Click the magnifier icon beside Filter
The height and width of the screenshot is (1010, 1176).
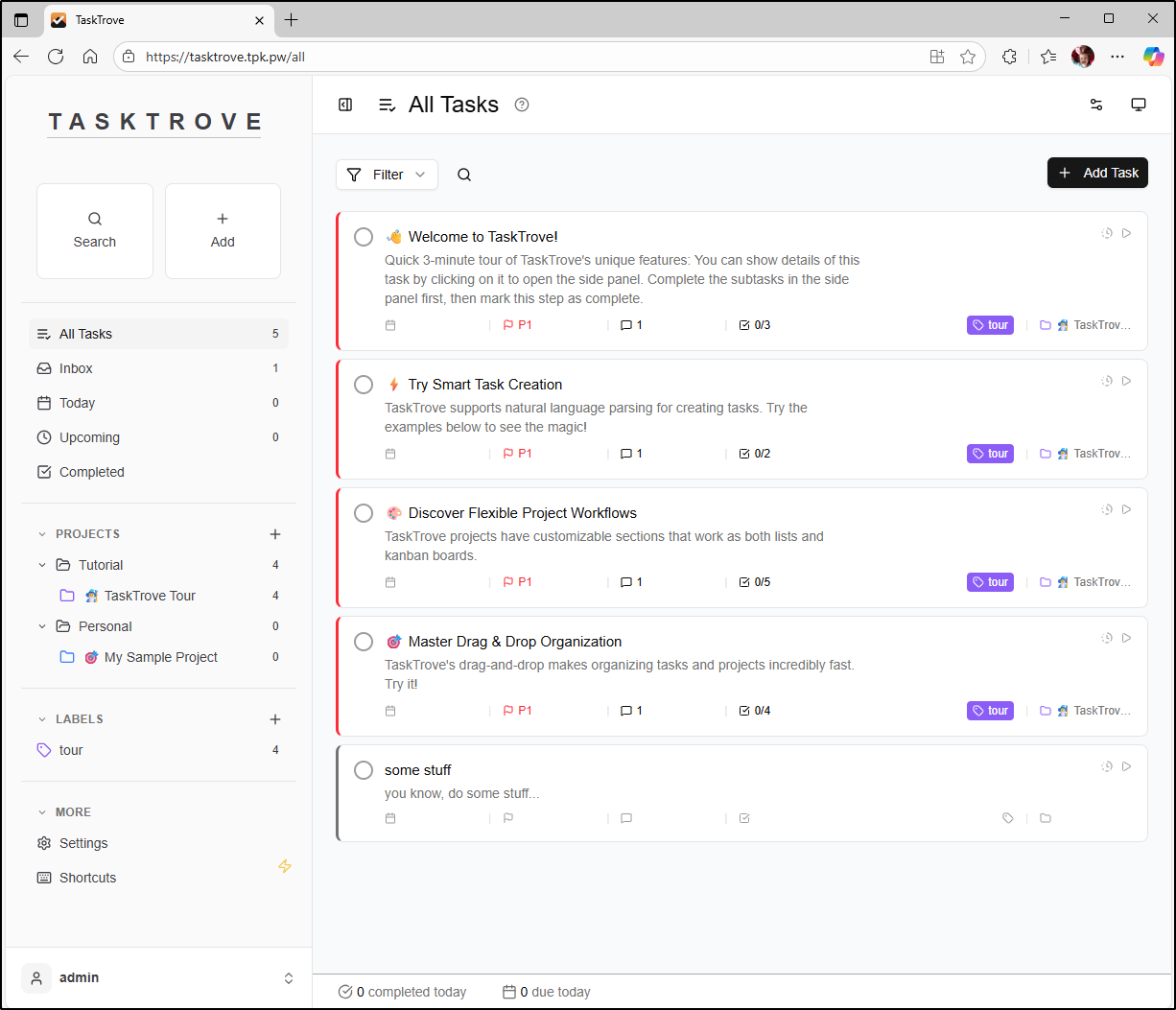464,175
